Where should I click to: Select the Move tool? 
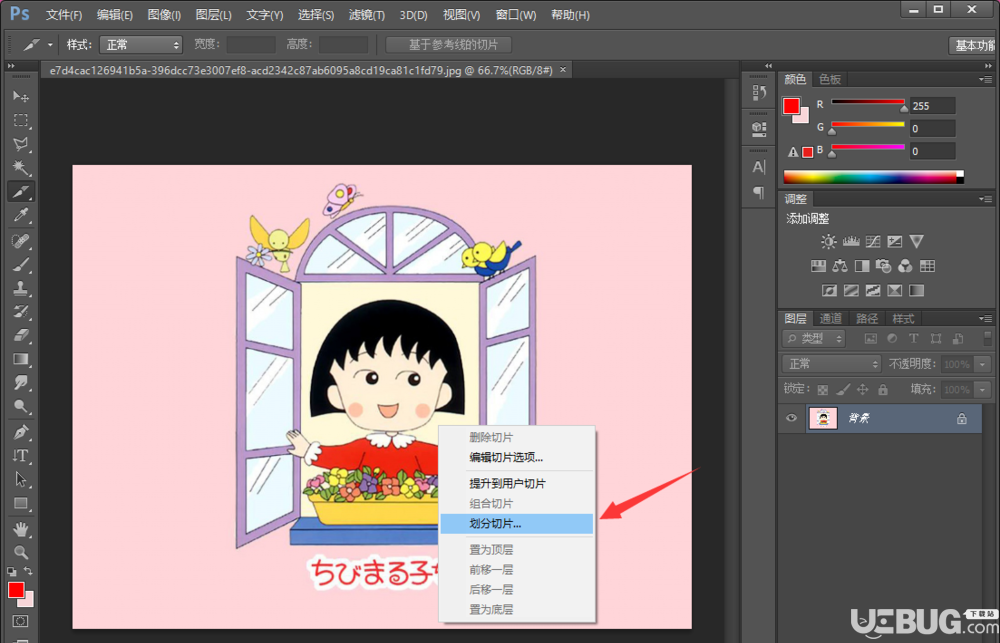pos(20,96)
